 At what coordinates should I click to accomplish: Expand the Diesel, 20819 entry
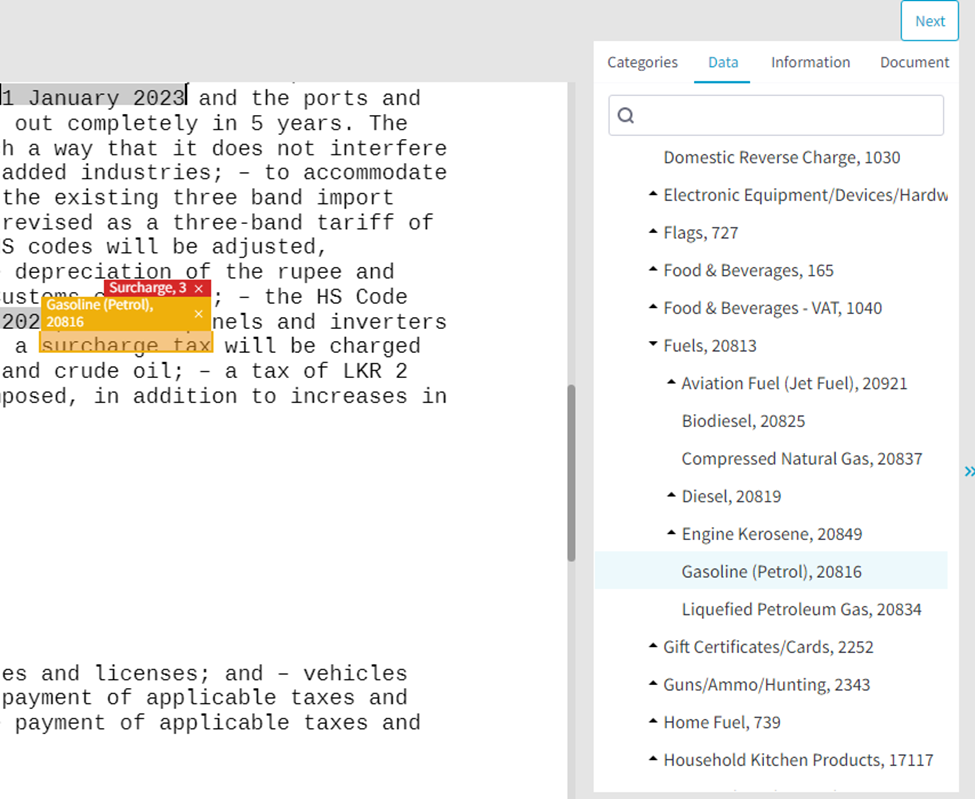[x=670, y=495]
